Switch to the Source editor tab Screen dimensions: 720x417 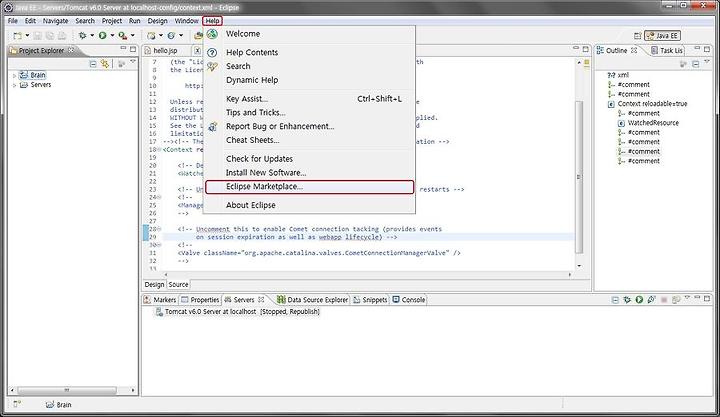click(x=178, y=285)
